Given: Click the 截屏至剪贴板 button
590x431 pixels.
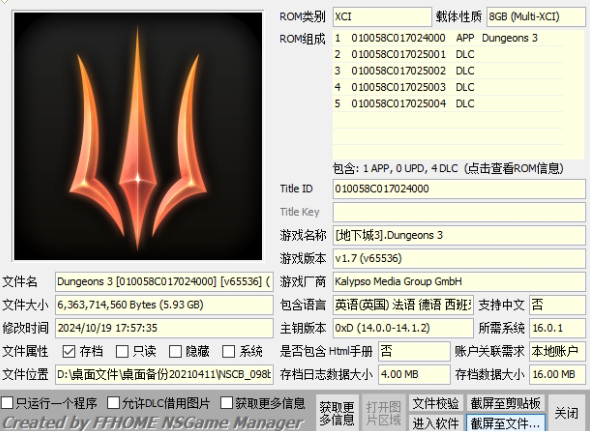Looking at the screenshot, I should click(506, 403).
